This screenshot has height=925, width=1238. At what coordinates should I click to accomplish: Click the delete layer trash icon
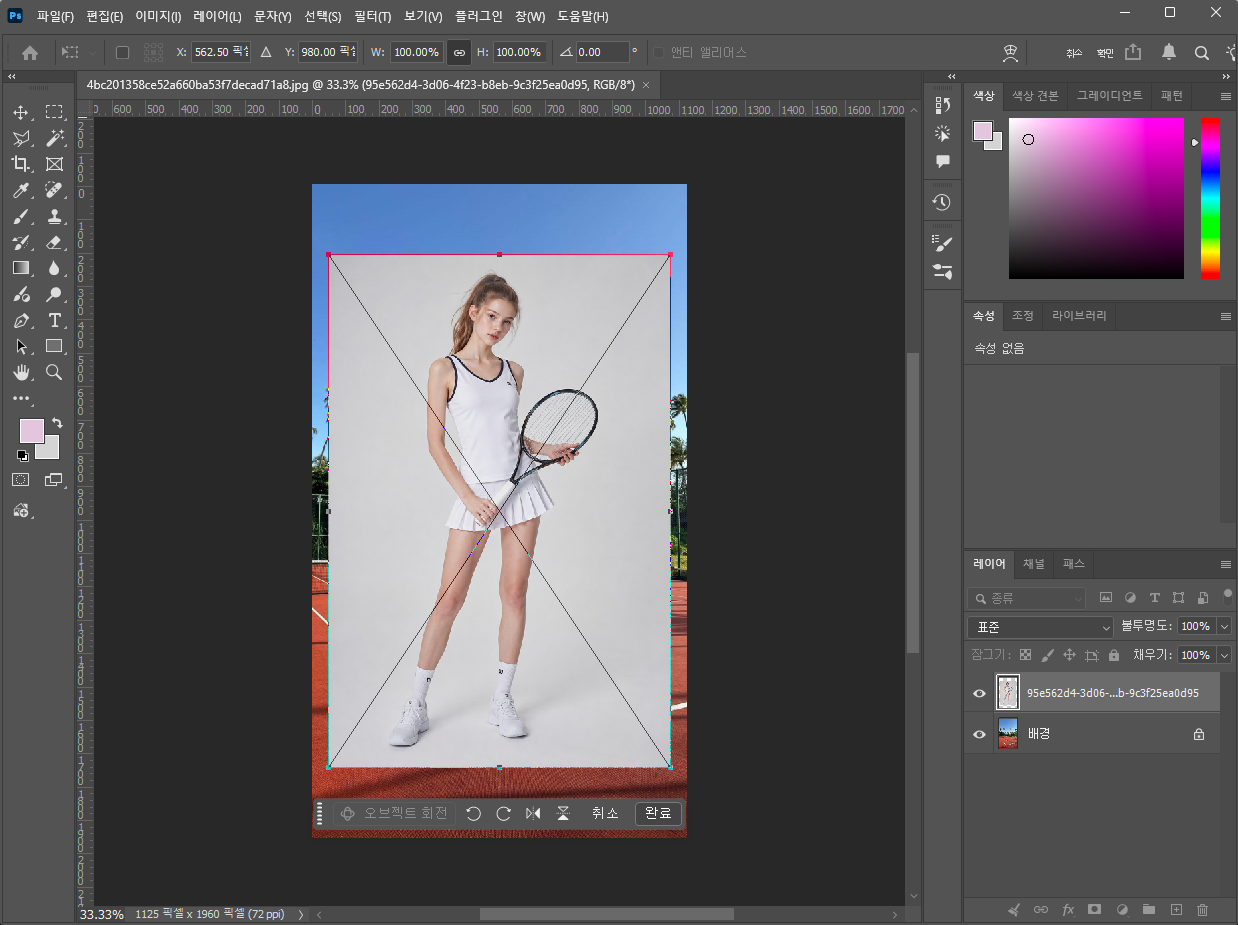(1202, 910)
